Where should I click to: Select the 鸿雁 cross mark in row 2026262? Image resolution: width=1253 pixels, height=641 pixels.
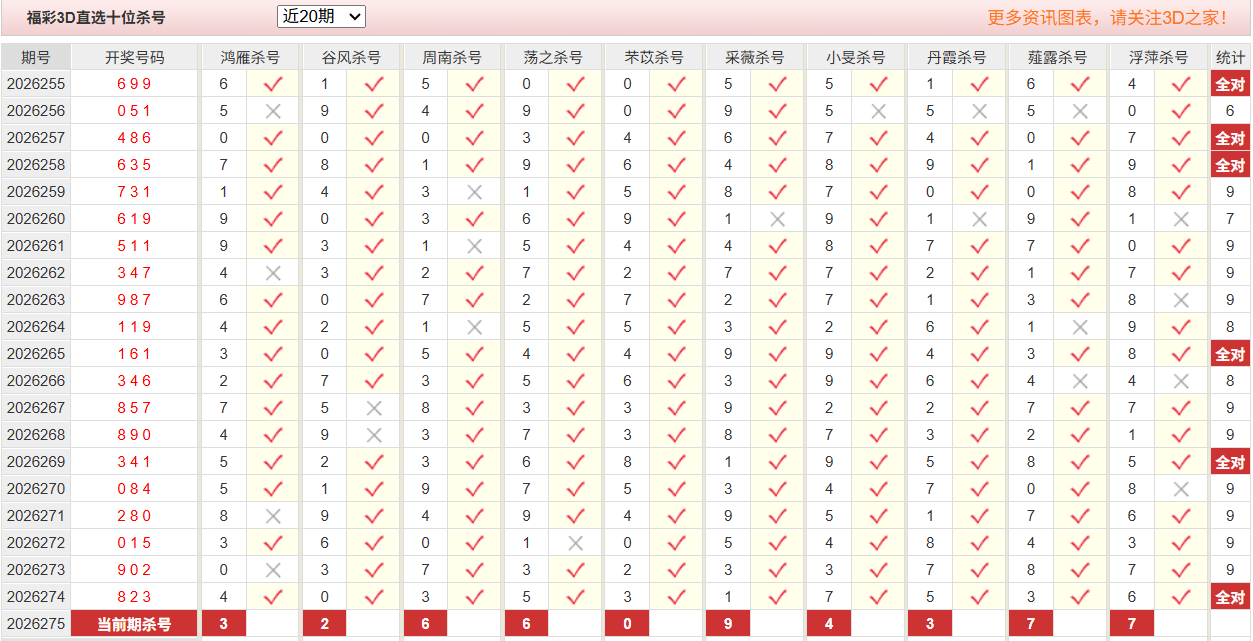273,273
